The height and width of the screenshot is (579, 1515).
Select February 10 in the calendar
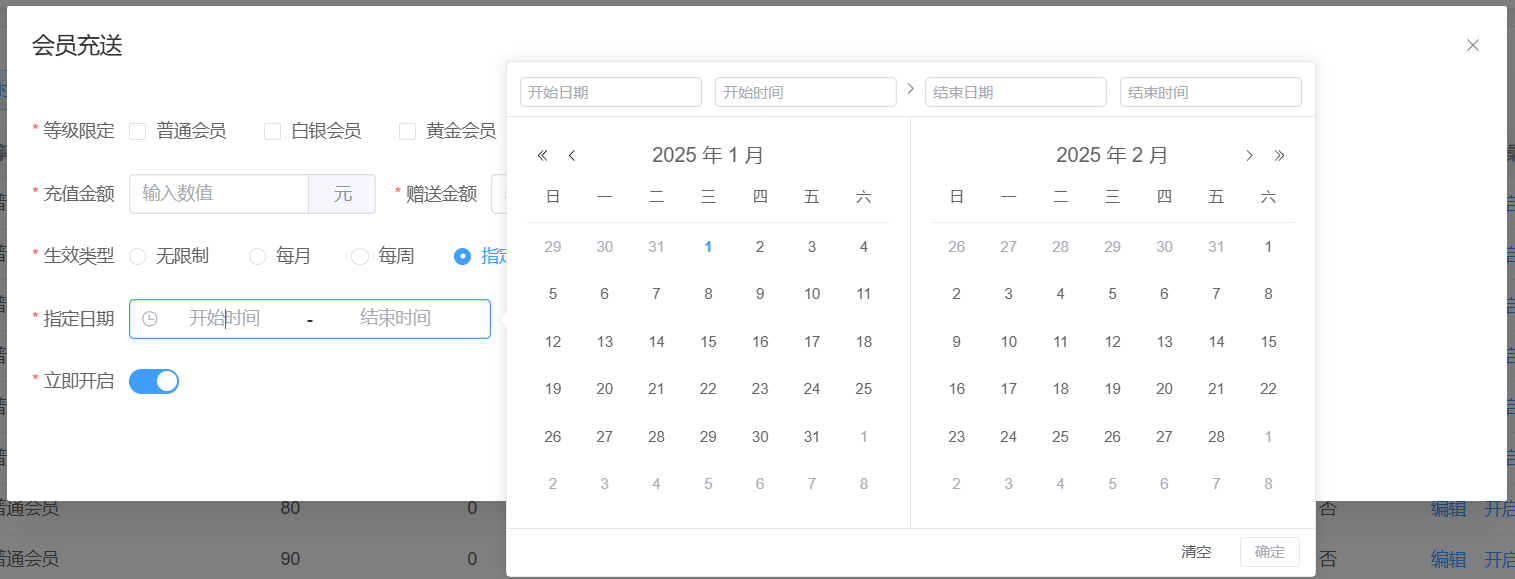click(1009, 342)
